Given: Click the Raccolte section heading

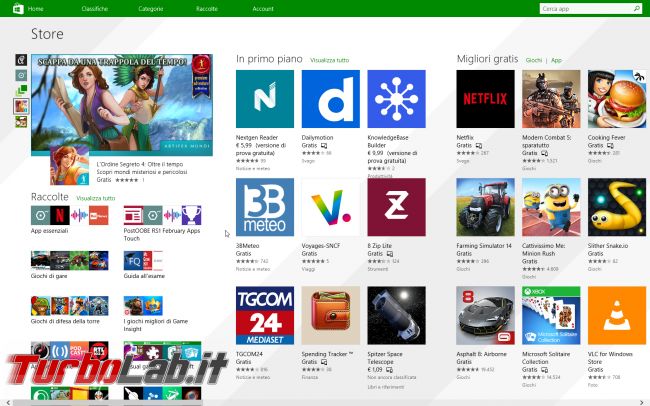Looking at the screenshot, I should pos(50,197).
